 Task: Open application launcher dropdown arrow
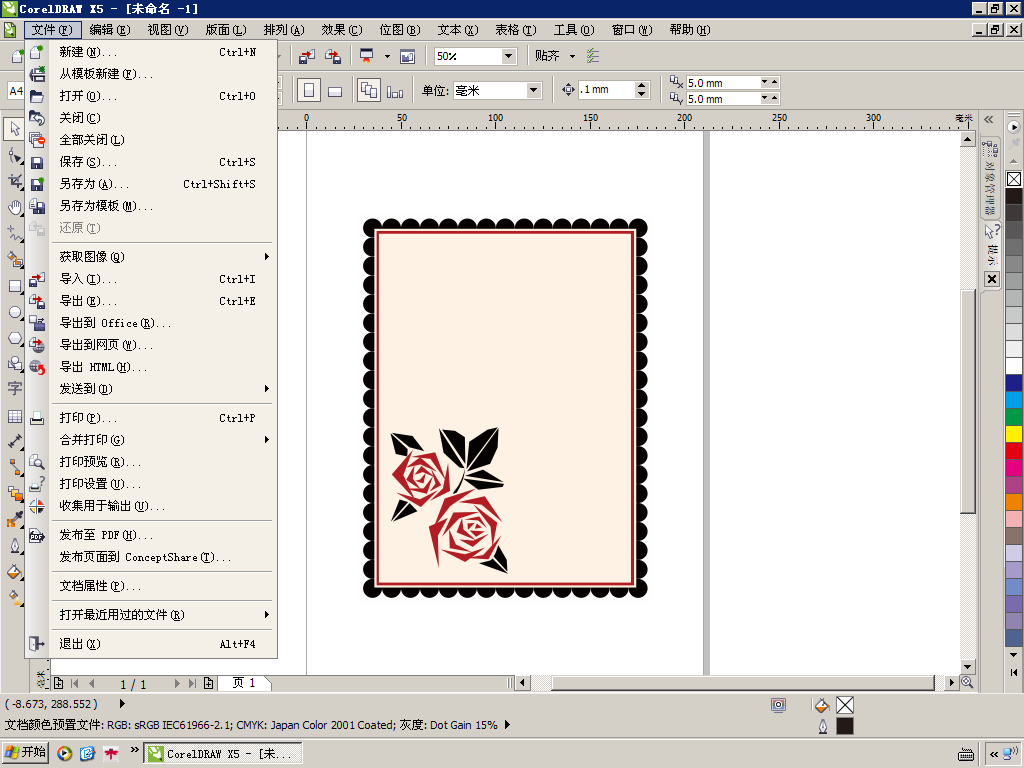387,56
